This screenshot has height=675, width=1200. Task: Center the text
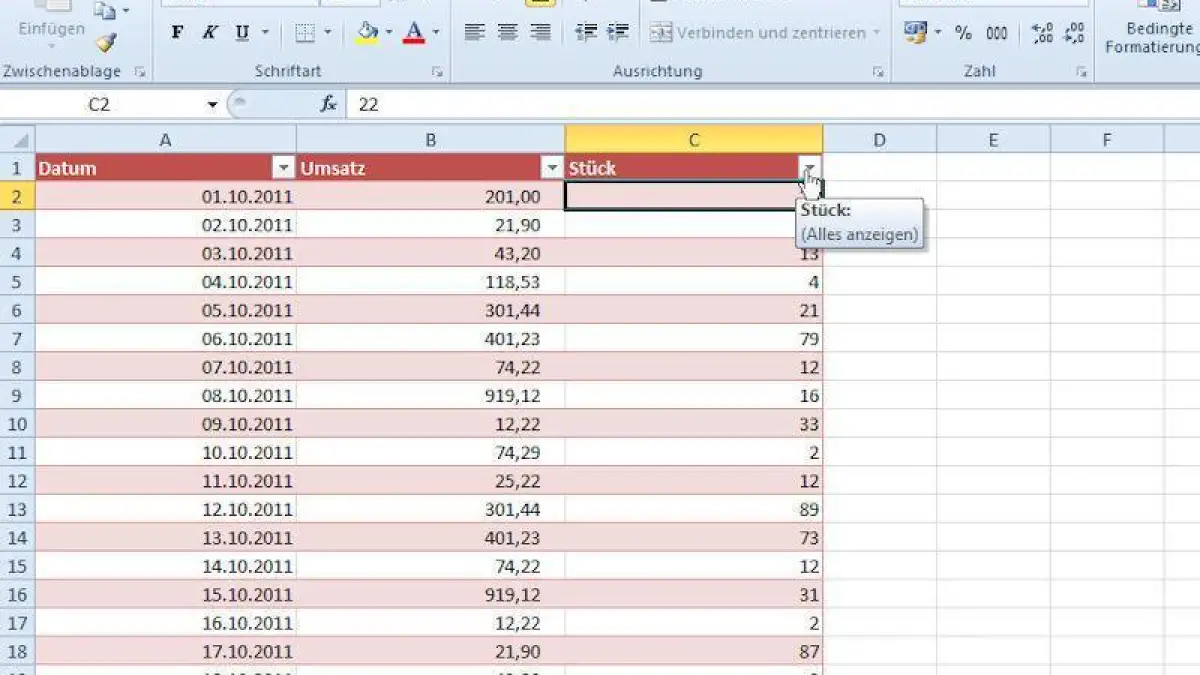[506, 32]
